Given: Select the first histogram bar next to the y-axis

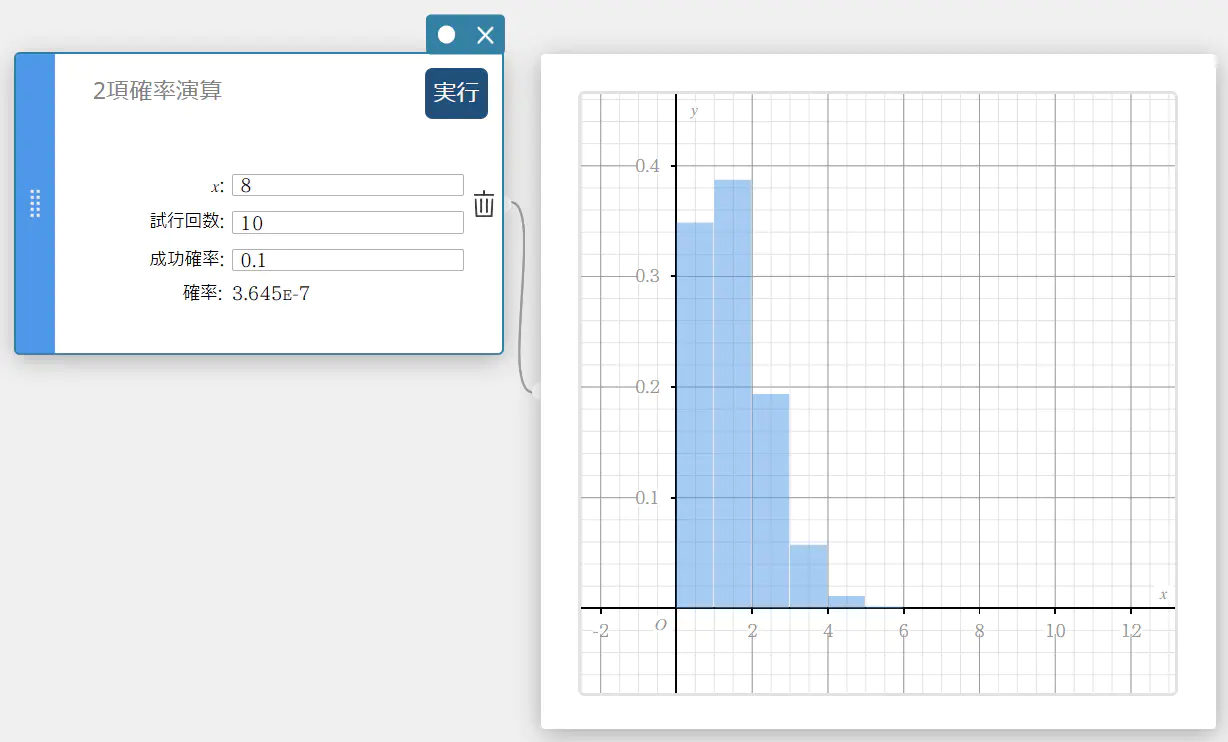Looking at the screenshot, I should coord(695,420).
